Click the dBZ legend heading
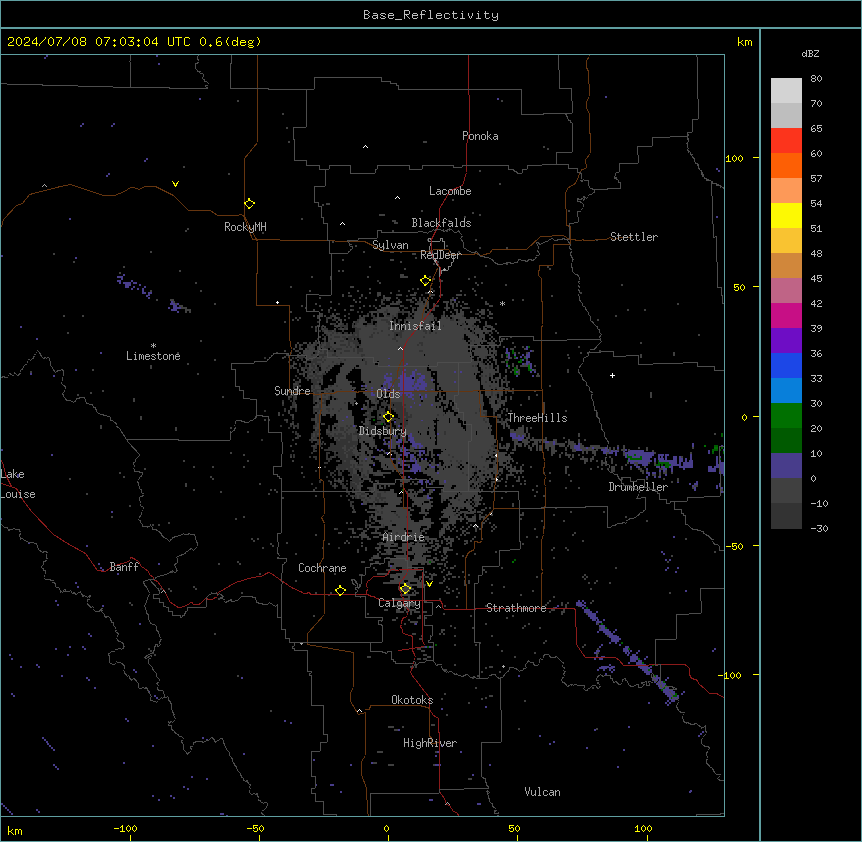This screenshot has width=862, height=842. click(810, 53)
